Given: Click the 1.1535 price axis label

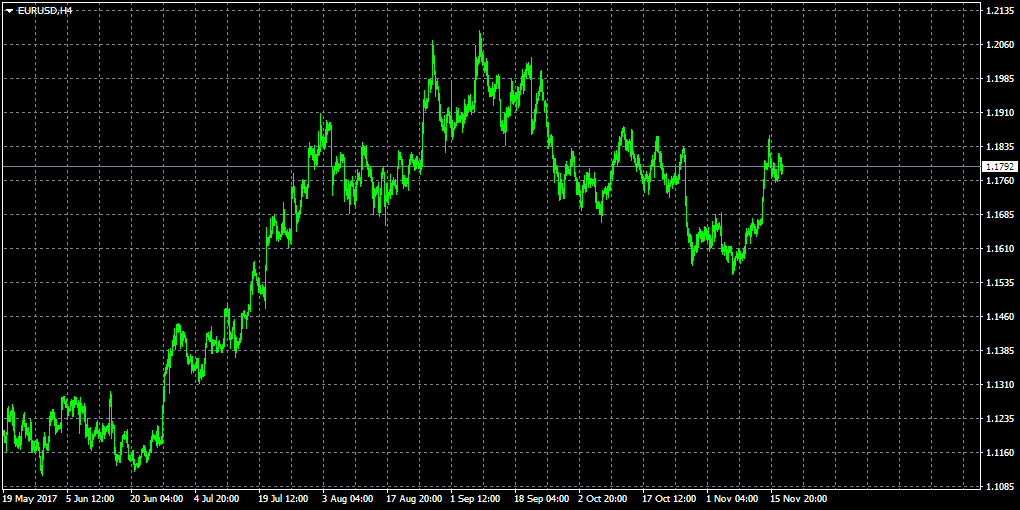Looking at the screenshot, I should tap(999, 283).
